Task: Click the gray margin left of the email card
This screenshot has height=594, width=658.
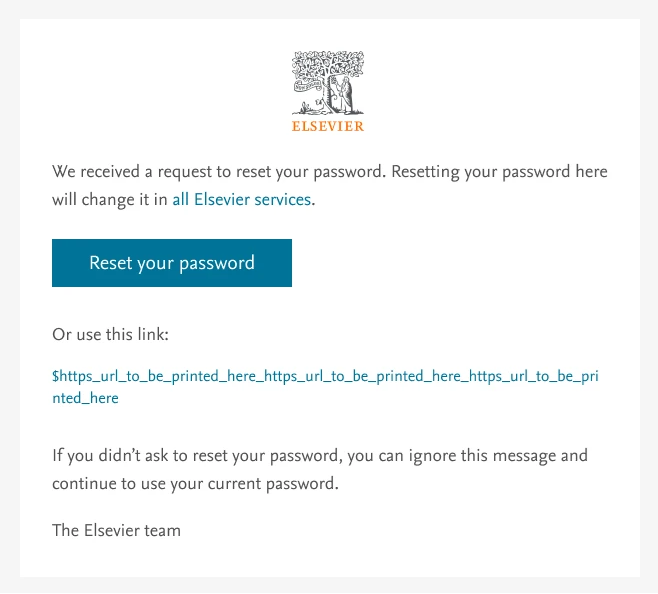Action: point(9,300)
